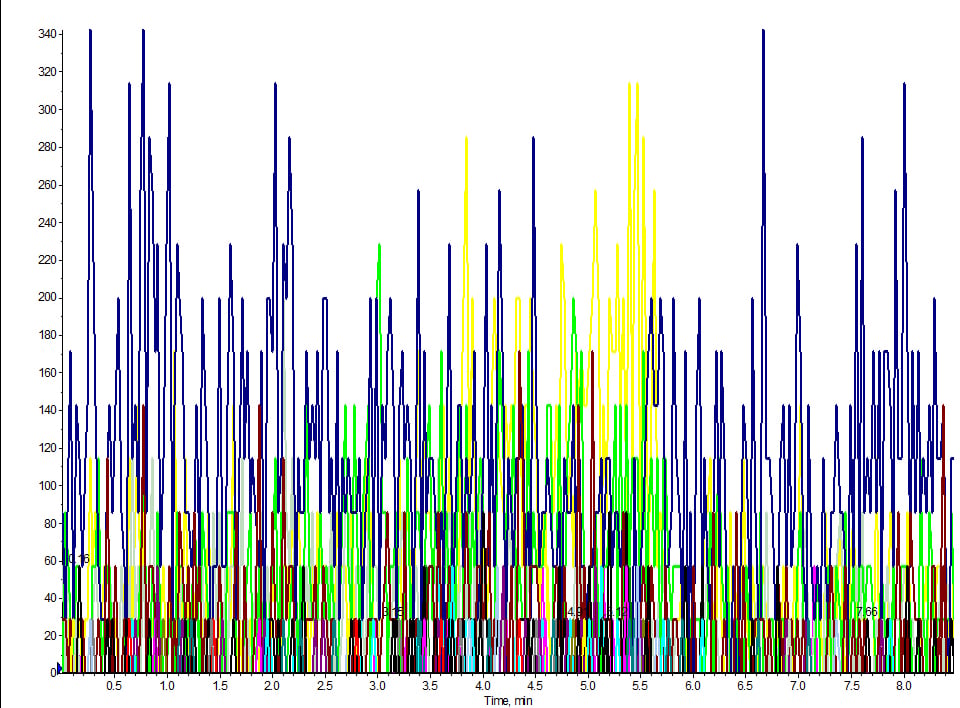Click the x-axis time value '7.5'
Viewport: 960px width, 708px height.
(x=852, y=685)
